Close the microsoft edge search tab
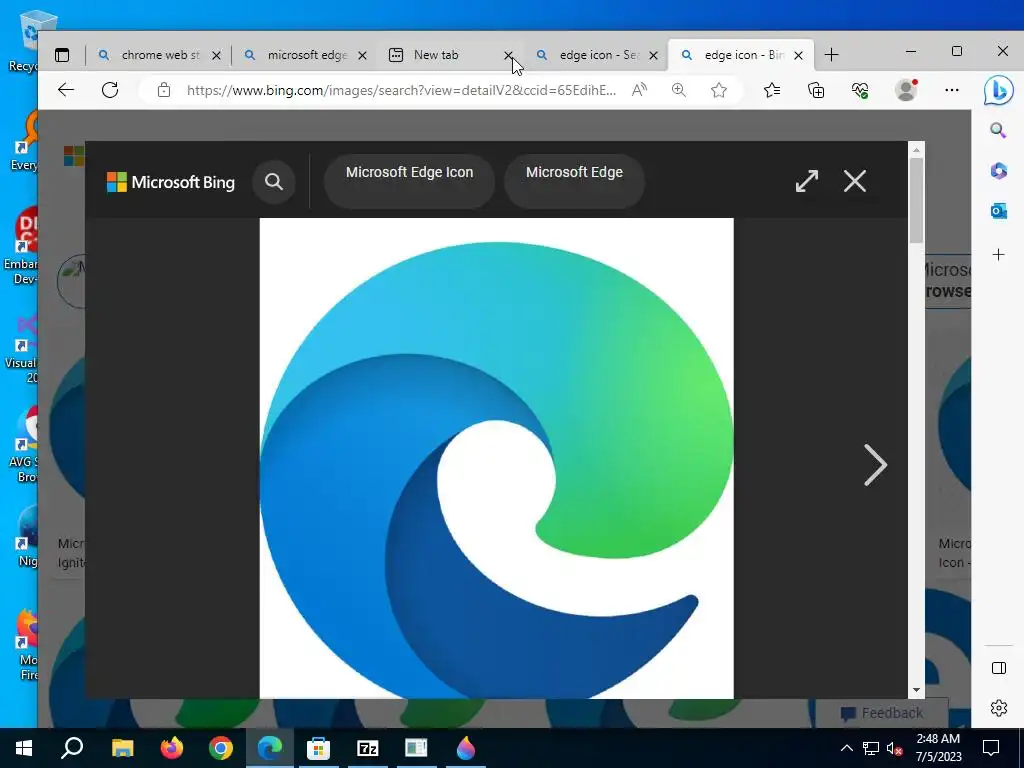 point(362,56)
